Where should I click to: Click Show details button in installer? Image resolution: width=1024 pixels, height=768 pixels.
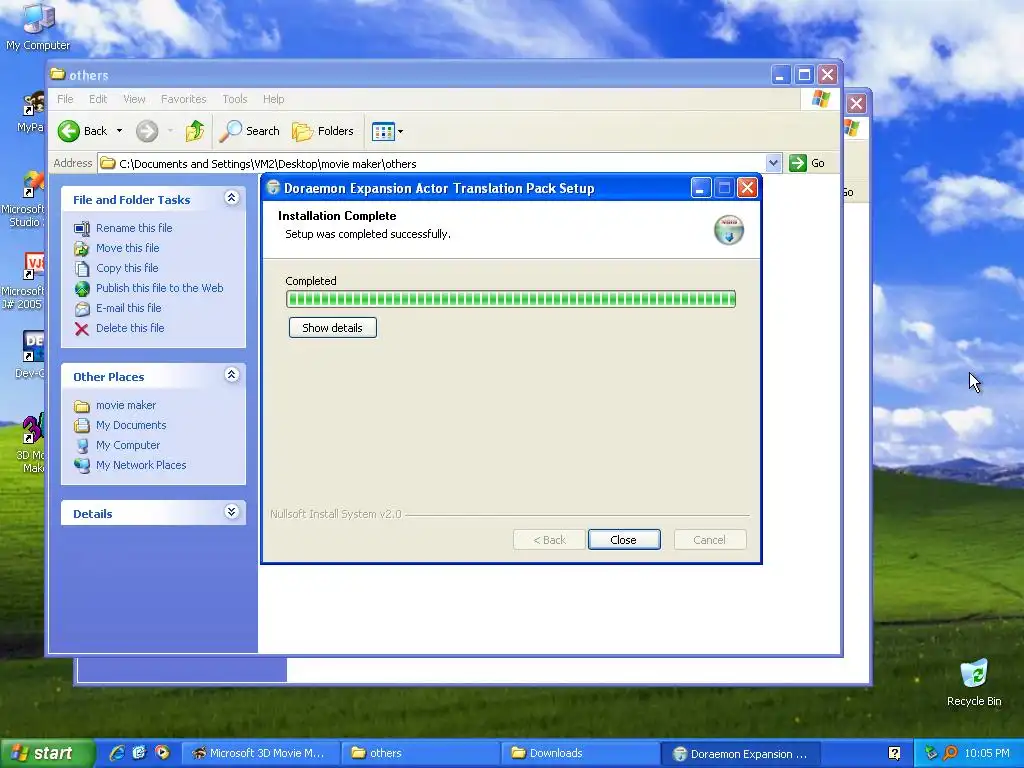(x=332, y=328)
